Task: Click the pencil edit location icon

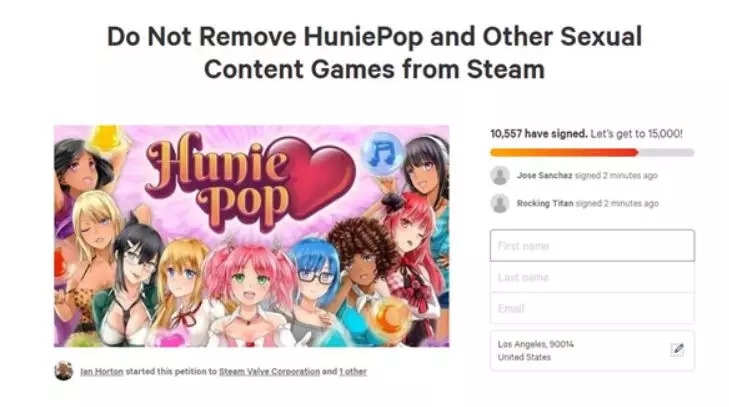Action: point(677,350)
